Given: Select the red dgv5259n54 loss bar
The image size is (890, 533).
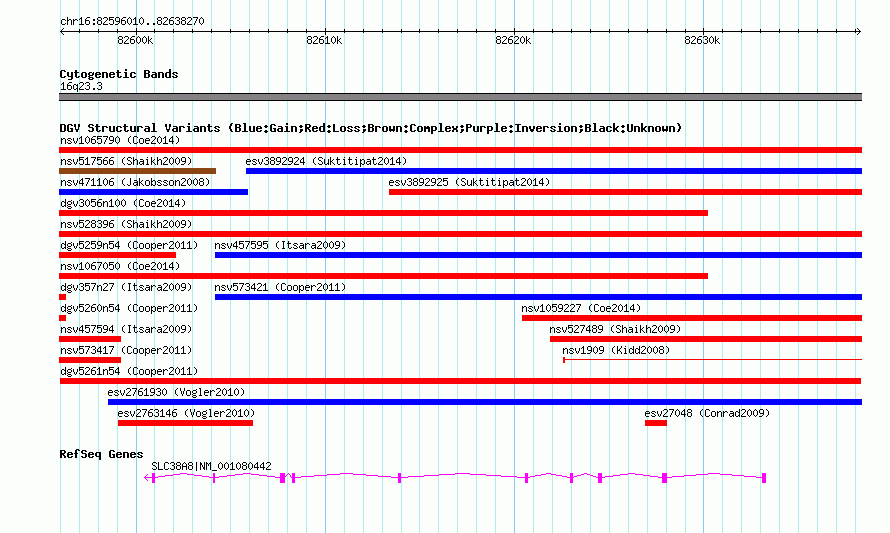Looking at the screenshot, I should pos(117,255).
